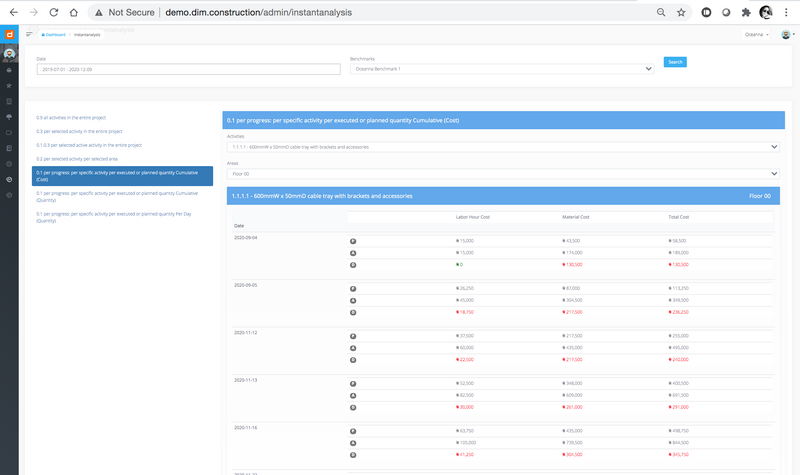
Task: Select '0.2 per selected activity per selected area'
Action: (x=77, y=159)
